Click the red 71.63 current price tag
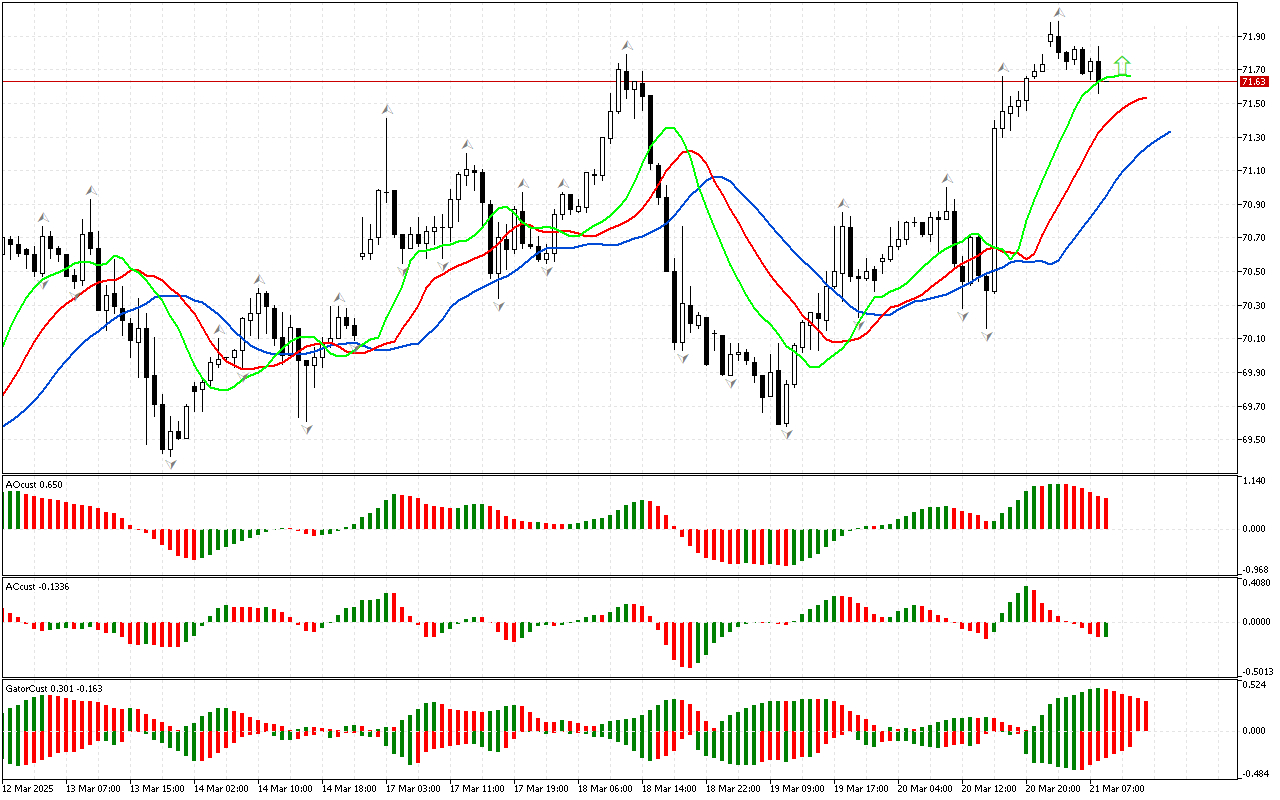The image size is (1280, 800). pos(1254,81)
